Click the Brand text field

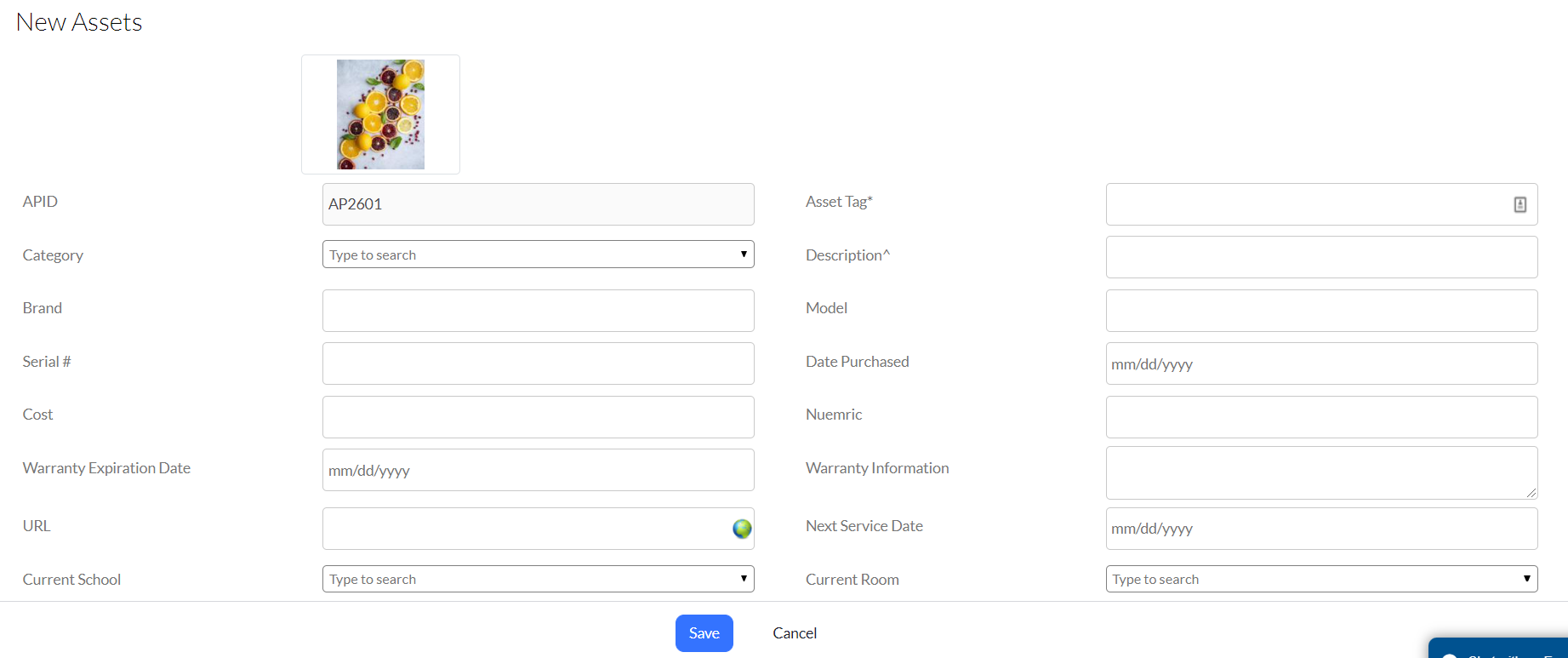point(538,311)
